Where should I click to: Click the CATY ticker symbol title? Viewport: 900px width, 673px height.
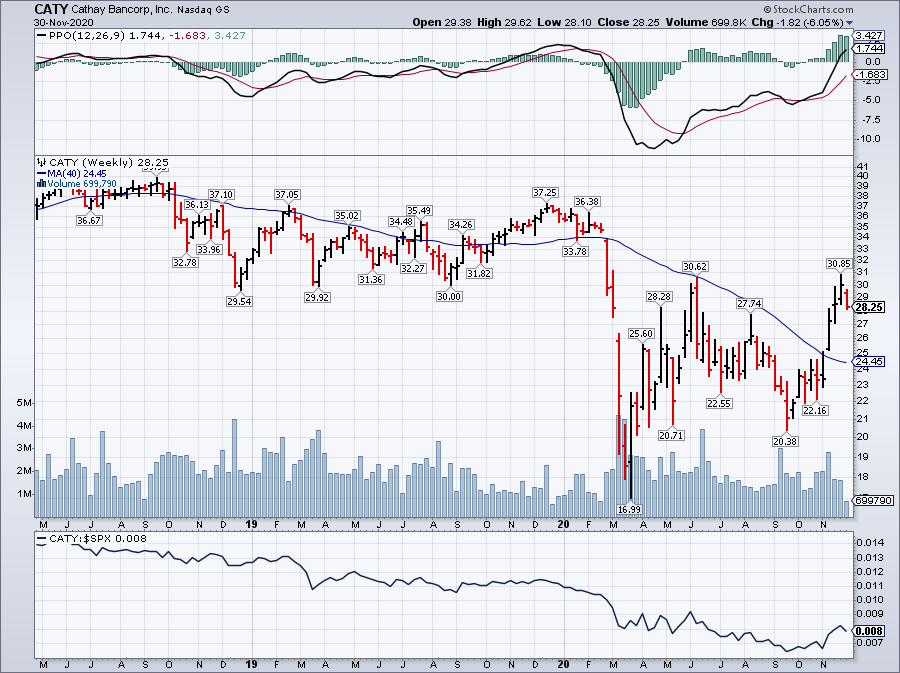coord(51,9)
